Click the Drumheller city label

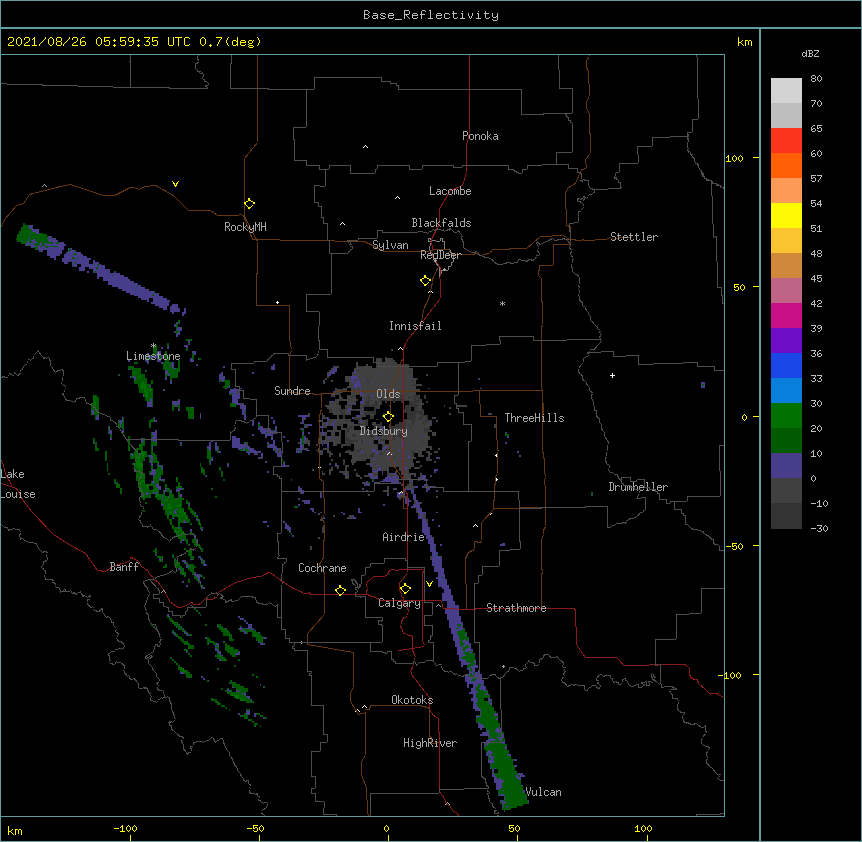(638, 487)
